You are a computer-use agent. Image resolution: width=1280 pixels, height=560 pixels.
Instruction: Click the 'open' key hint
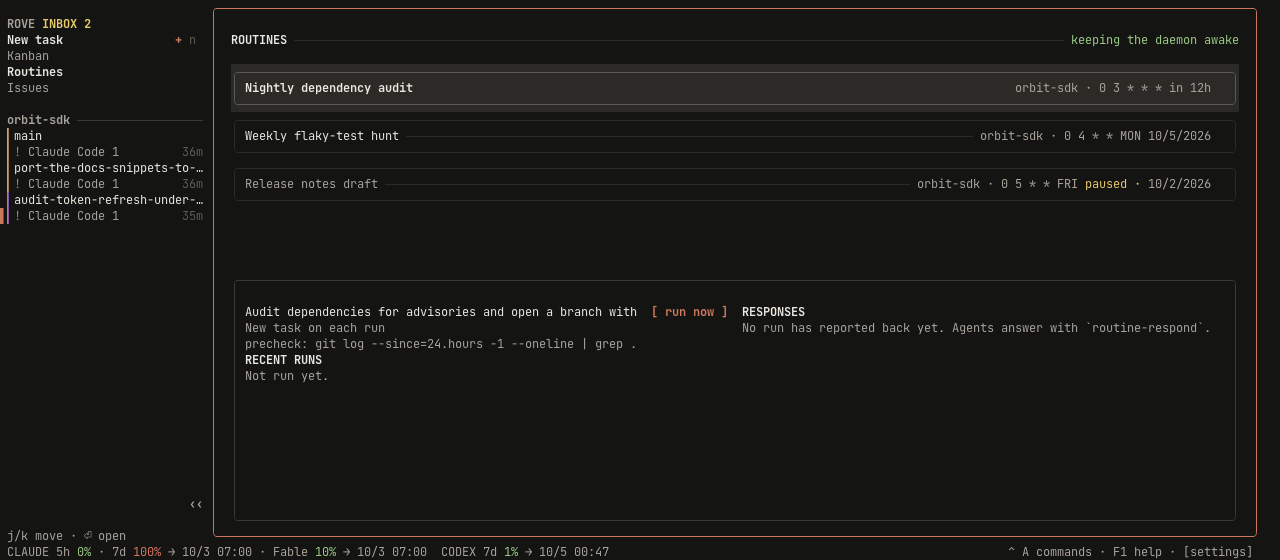(104, 536)
